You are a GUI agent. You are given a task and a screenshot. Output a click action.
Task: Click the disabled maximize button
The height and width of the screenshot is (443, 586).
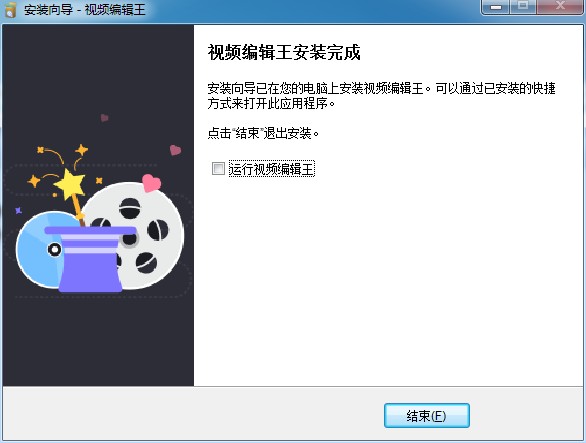coord(523,6)
